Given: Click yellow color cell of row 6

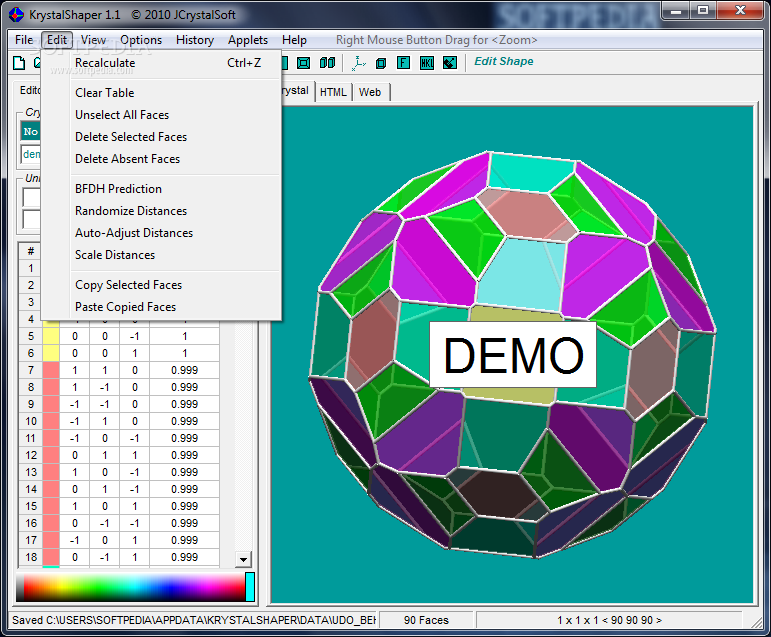Looking at the screenshot, I should (x=51, y=353).
